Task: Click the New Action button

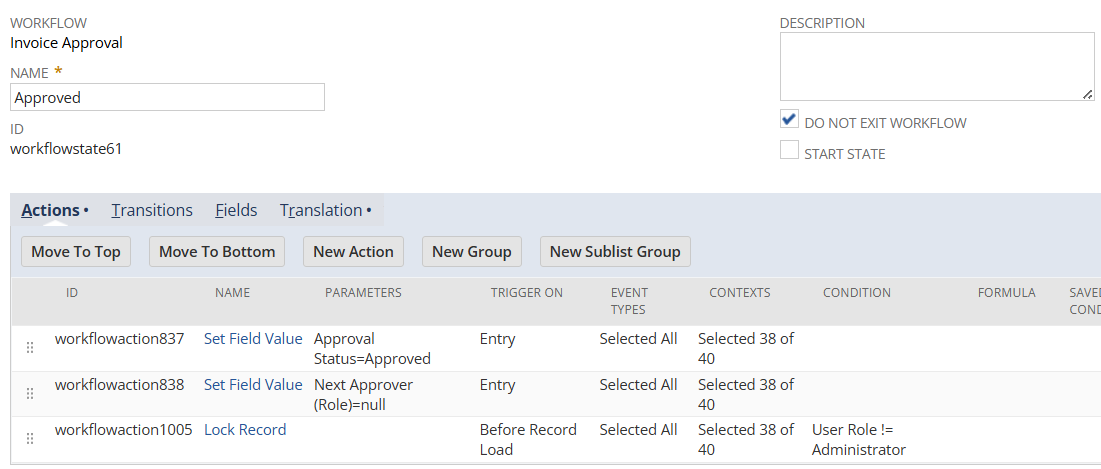Action: [x=353, y=252]
